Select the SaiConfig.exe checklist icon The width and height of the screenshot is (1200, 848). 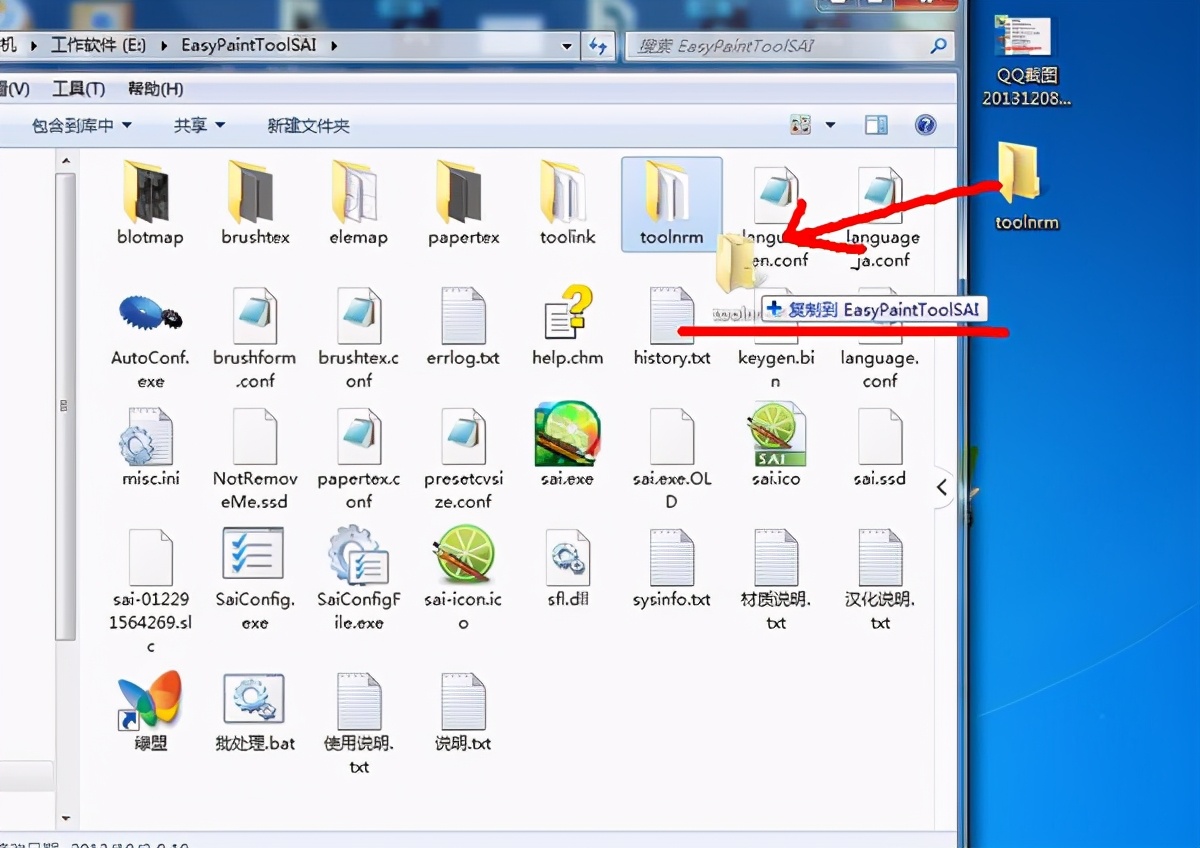(x=254, y=555)
